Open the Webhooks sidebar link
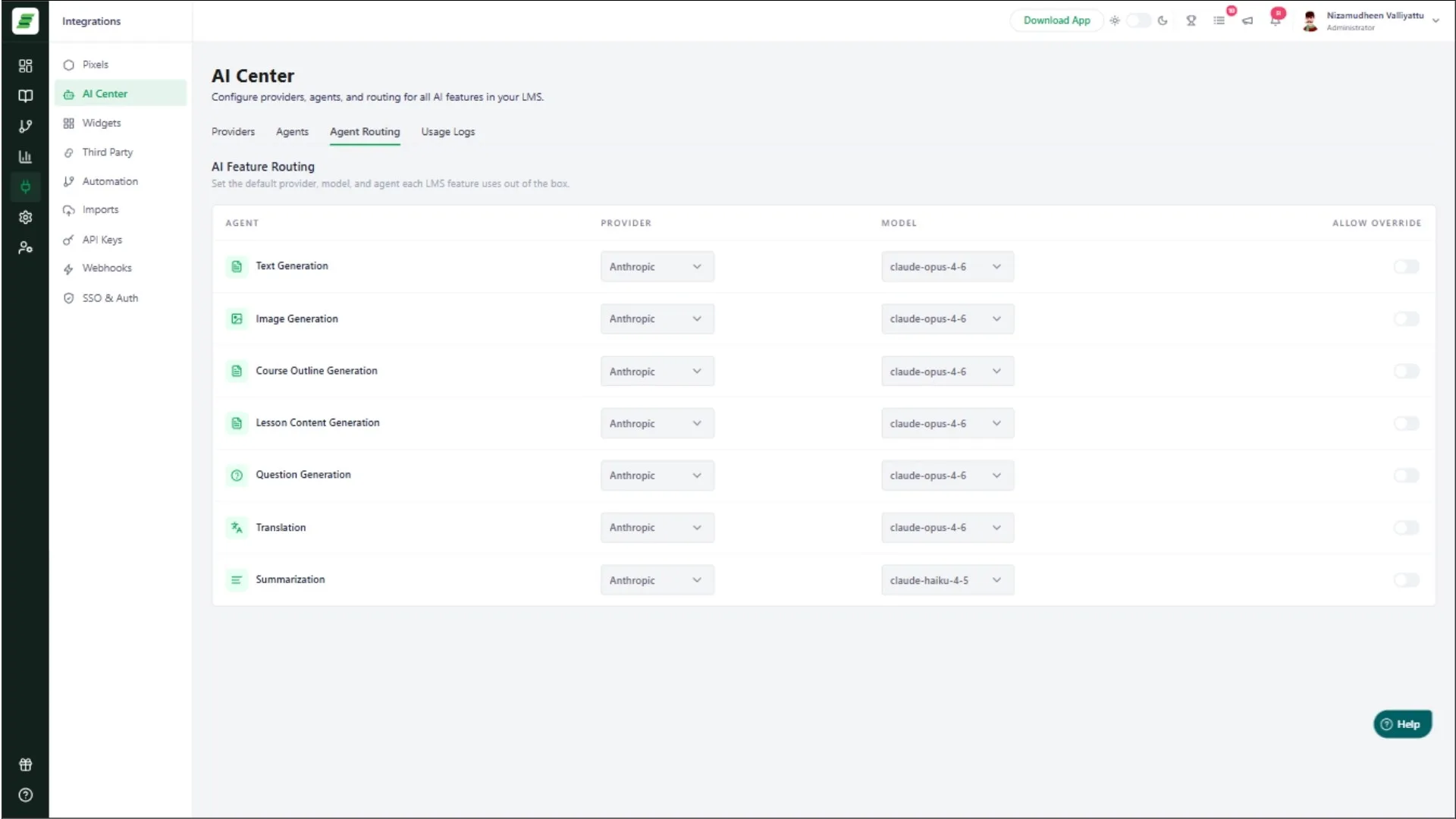The image size is (1456, 819). 120,268
